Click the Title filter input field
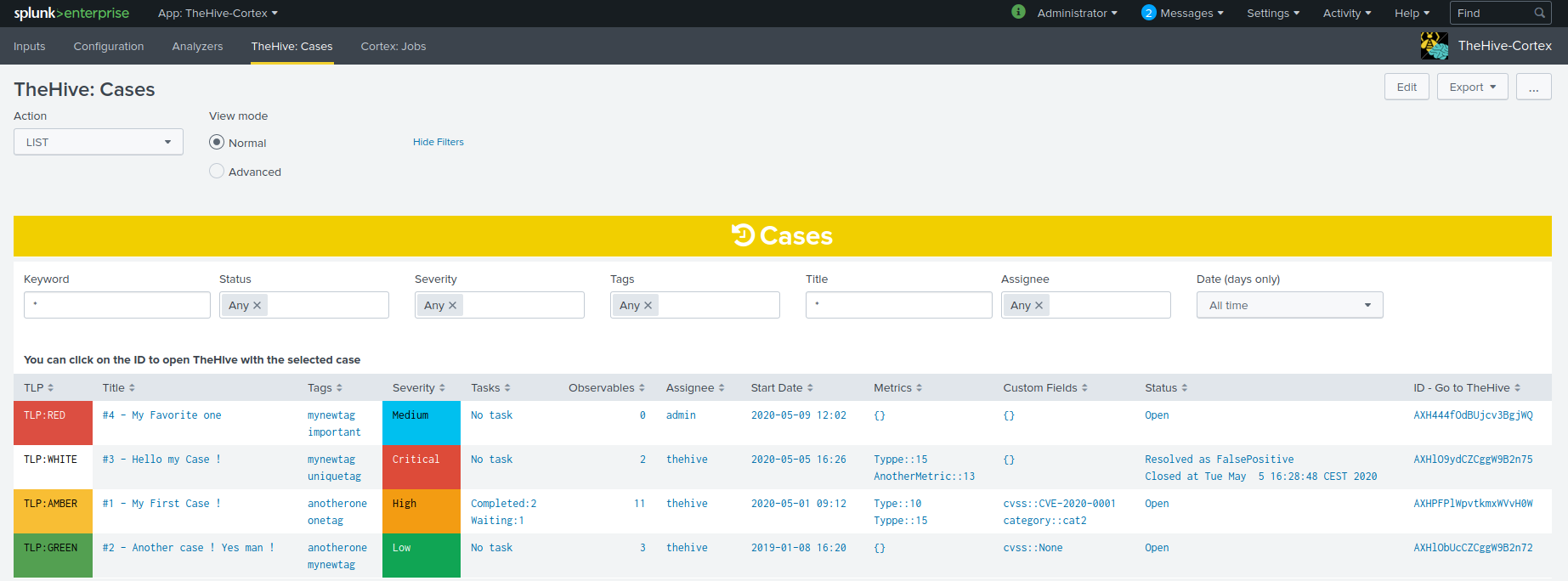 [899, 305]
